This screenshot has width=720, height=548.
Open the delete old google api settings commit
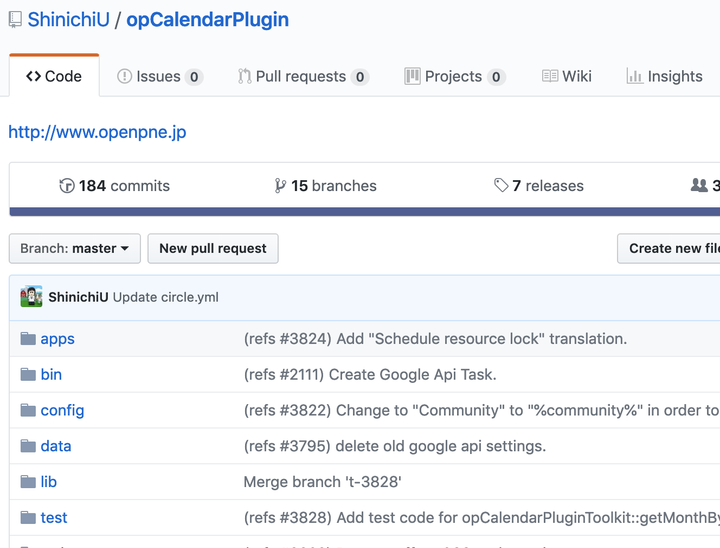point(395,446)
